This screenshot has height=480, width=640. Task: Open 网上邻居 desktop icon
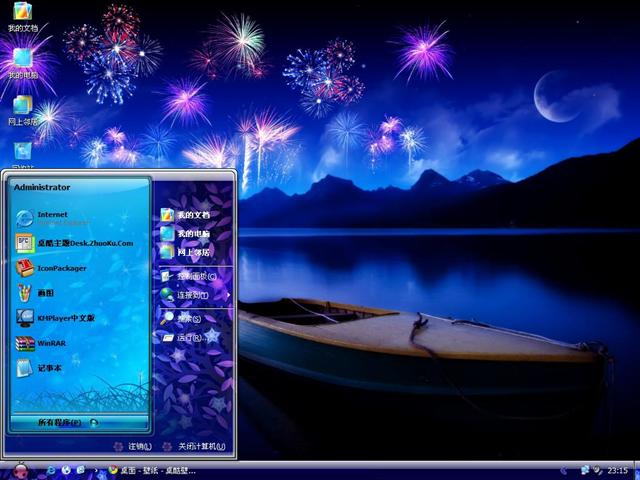click(22, 111)
